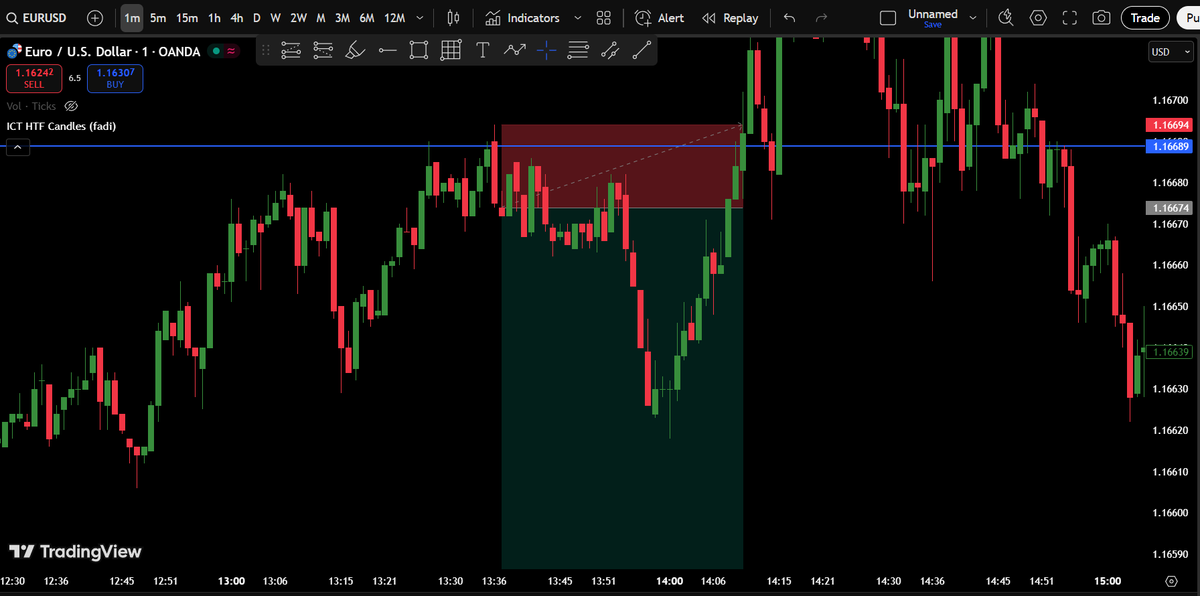
Task: Take a chart screenshot with the camera icon
Action: pyautogui.click(x=1102, y=17)
